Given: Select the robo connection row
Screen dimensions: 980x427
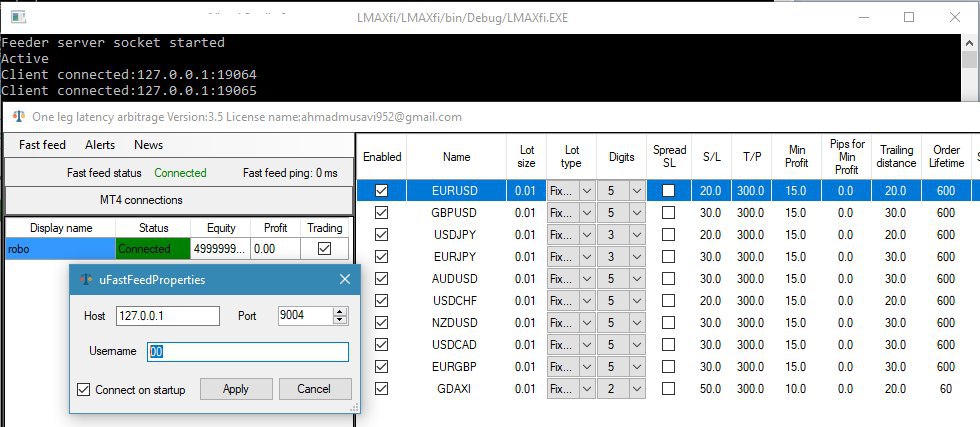Looking at the screenshot, I should point(177,249).
